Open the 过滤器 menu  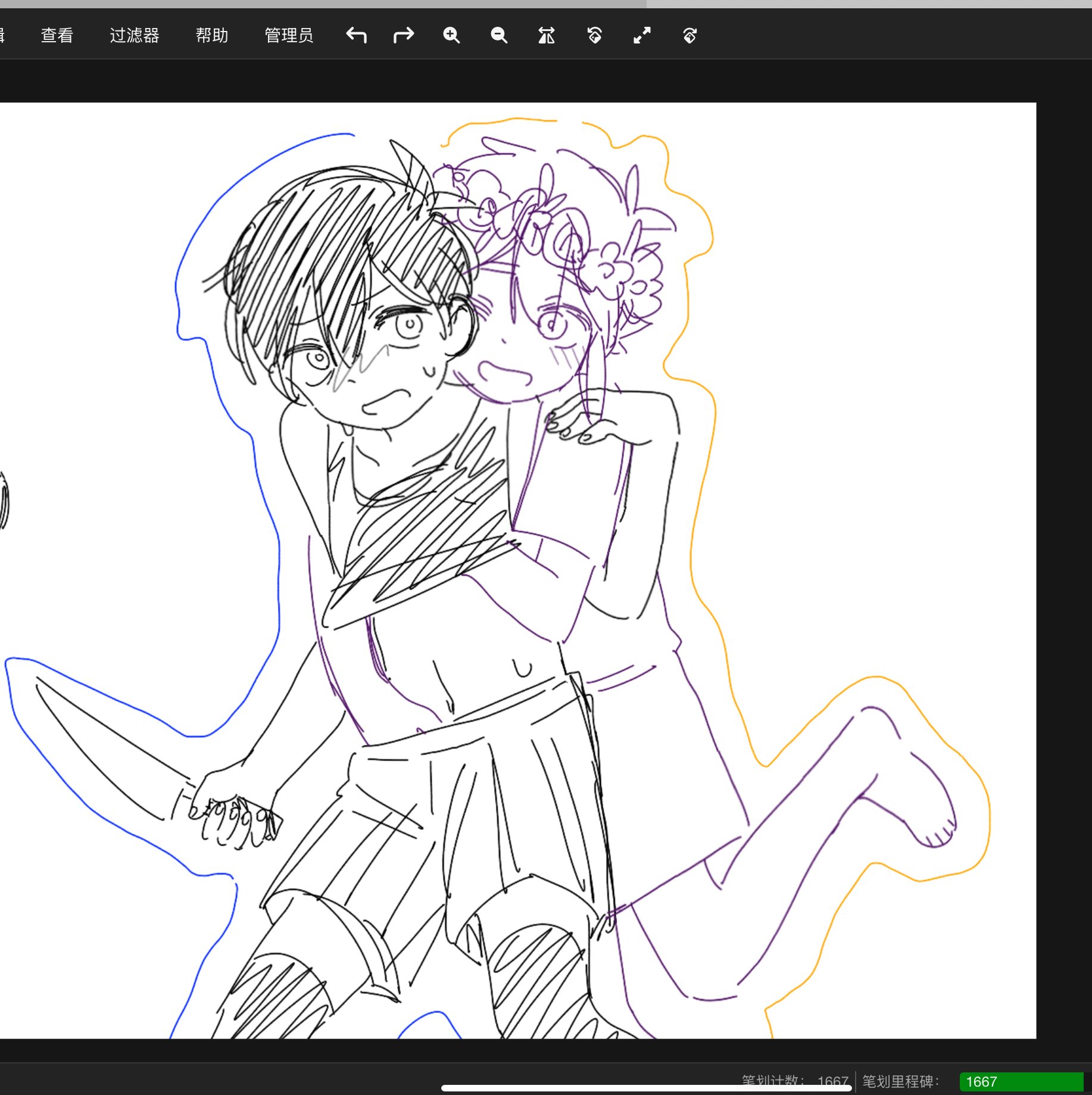[x=135, y=36]
